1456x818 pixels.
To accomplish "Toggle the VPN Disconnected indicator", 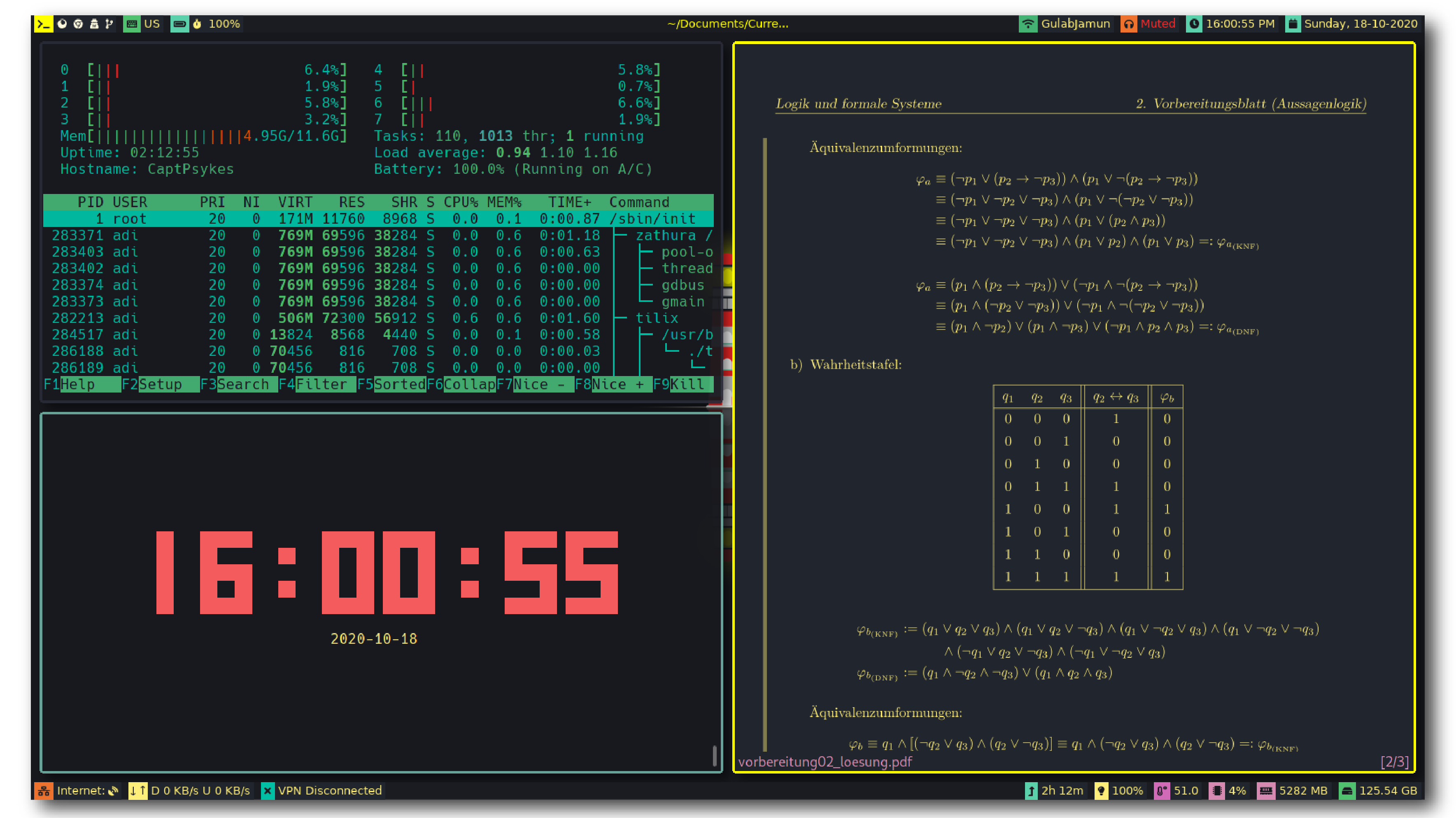I will coord(329,790).
